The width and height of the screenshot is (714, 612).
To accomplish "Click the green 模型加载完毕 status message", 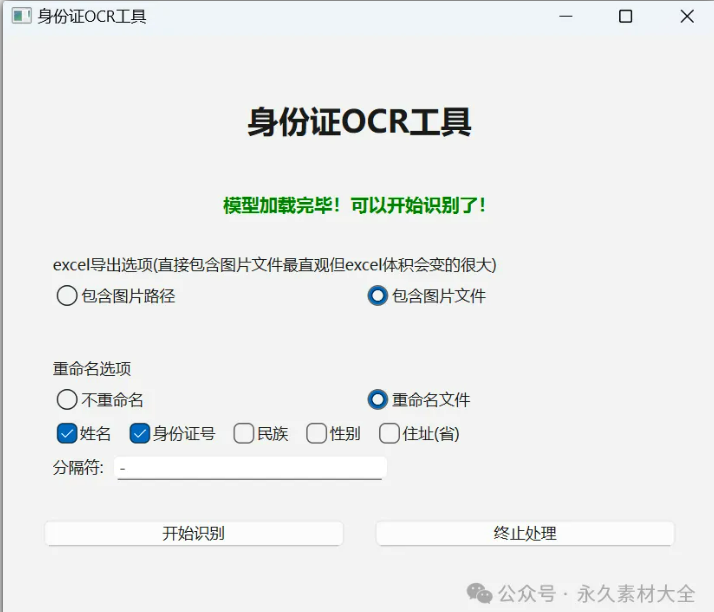I will tap(355, 206).
